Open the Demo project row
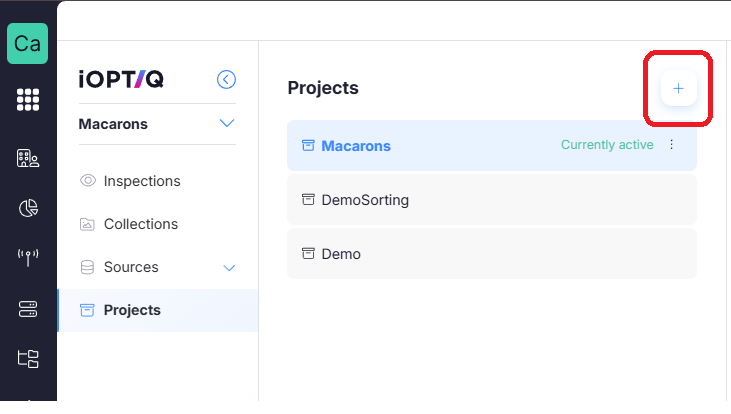The image size is (731, 414). point(492,254)
